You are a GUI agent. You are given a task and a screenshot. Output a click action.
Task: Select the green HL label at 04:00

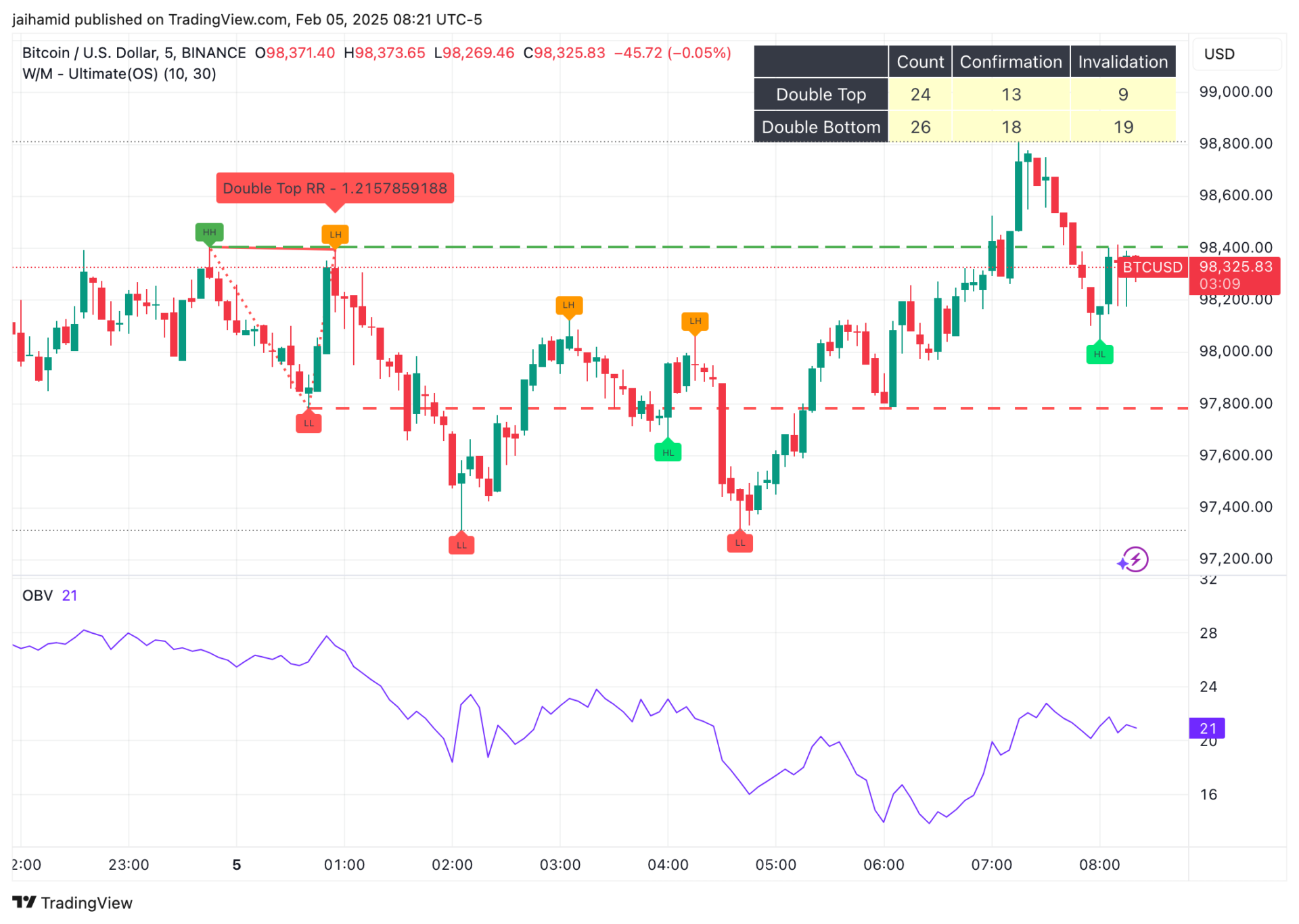(x=668, y=451)
